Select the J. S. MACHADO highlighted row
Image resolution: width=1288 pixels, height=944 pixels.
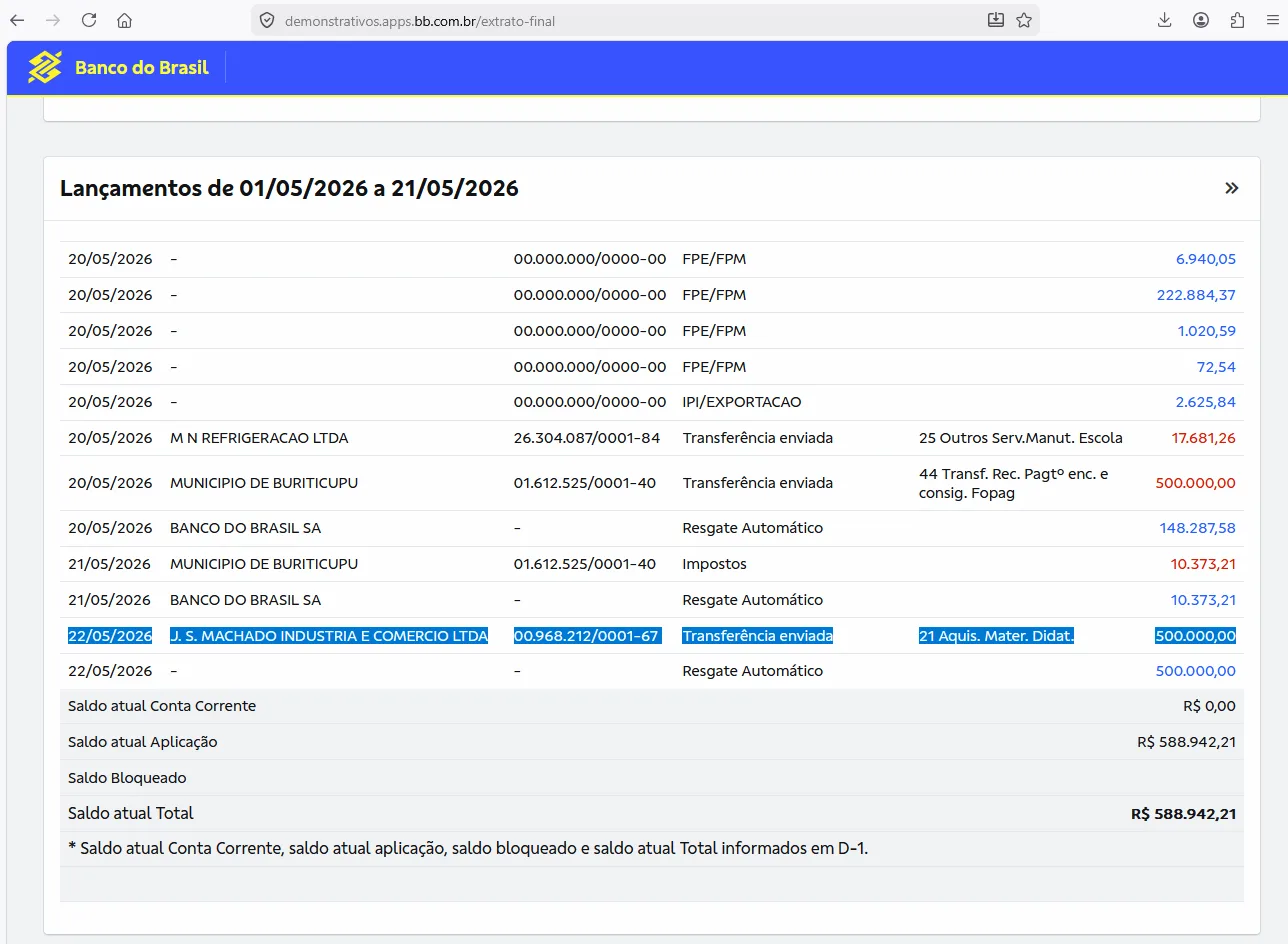click(x=652, y=636)
